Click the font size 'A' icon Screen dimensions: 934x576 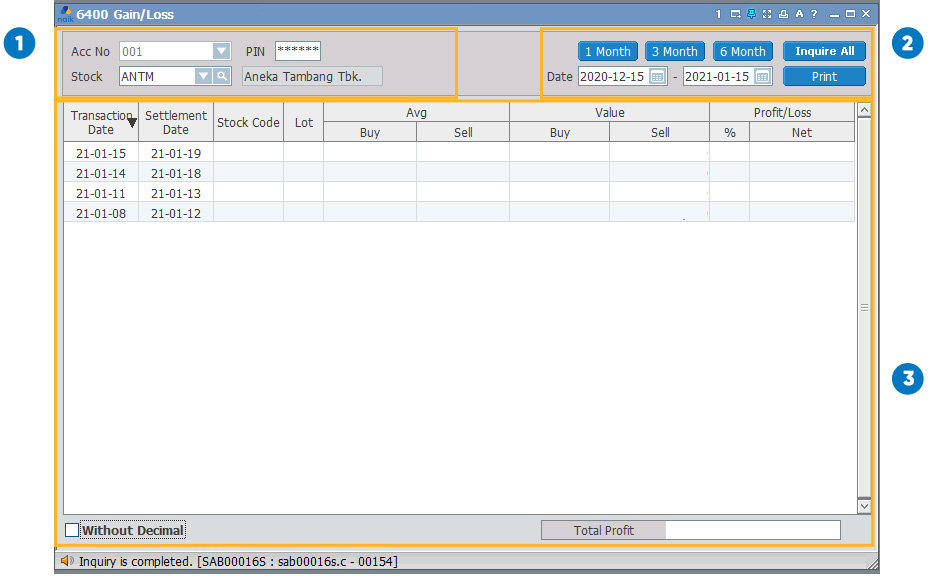[x=799, y=14]
